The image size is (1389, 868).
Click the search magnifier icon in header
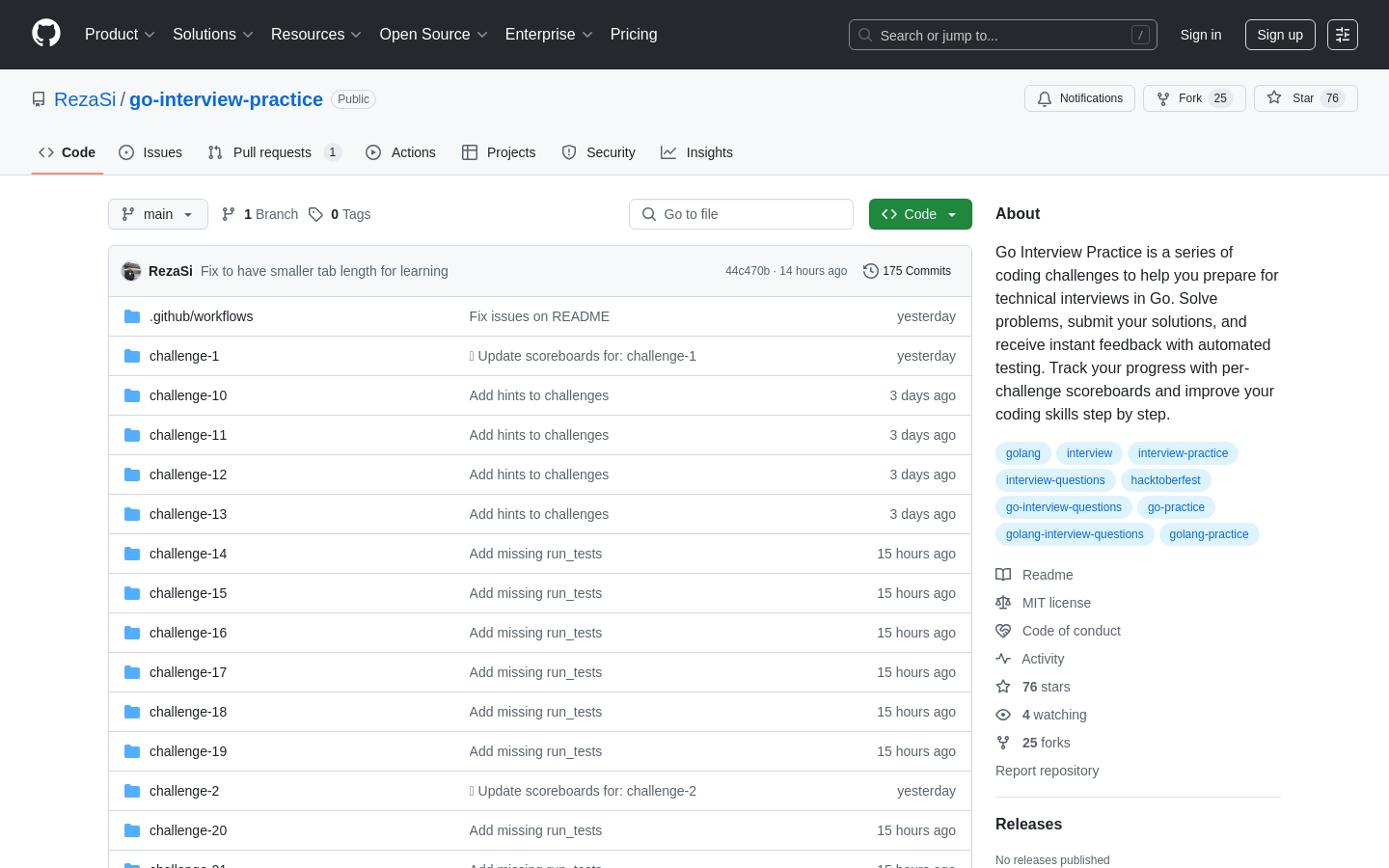point(865,35)
